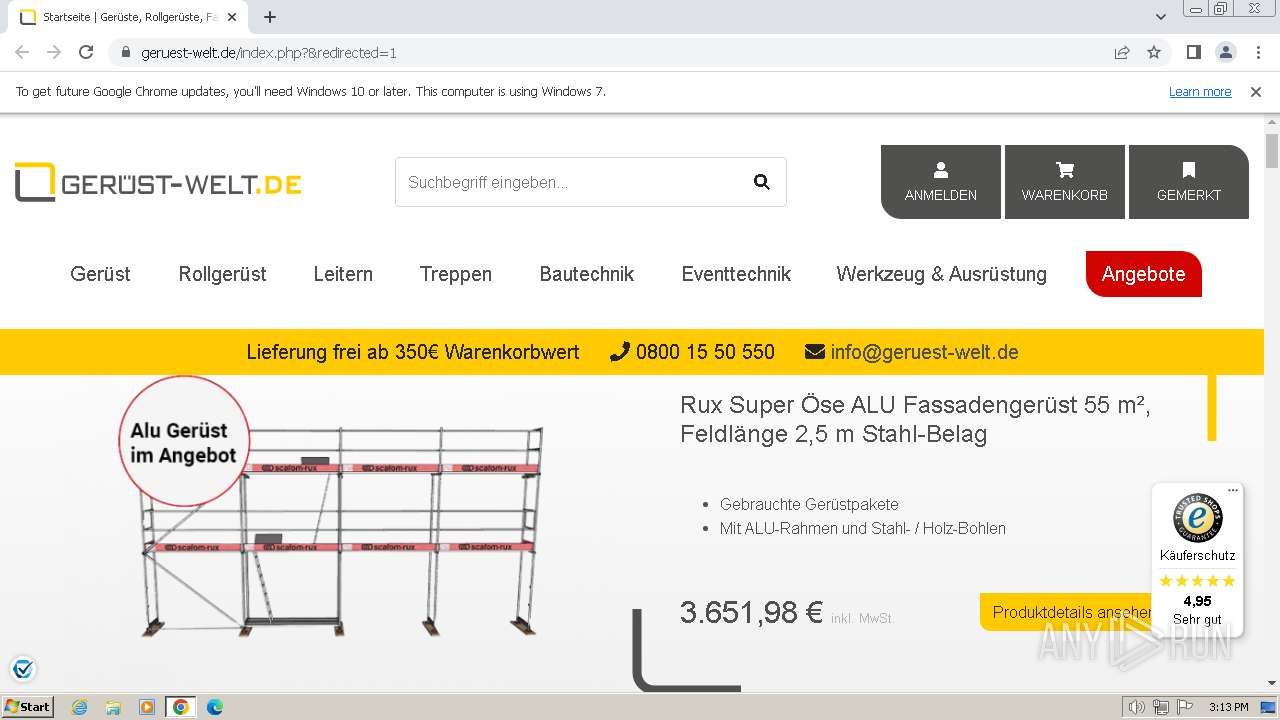Reload the page
1280x720 pixels.
(x=86, y=53)
